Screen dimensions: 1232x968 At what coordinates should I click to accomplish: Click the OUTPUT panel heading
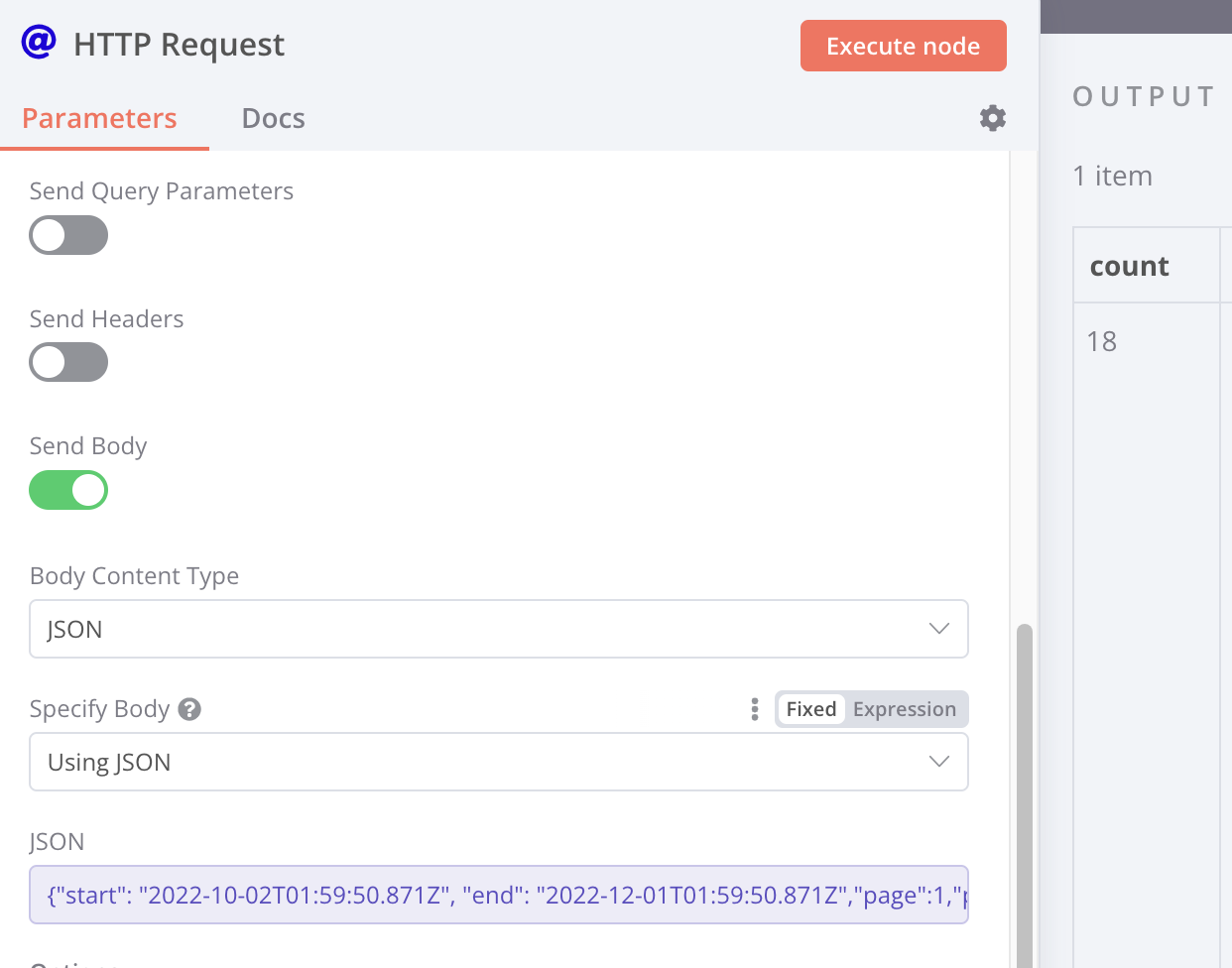pyautogui.click(x=1143, y=96)
